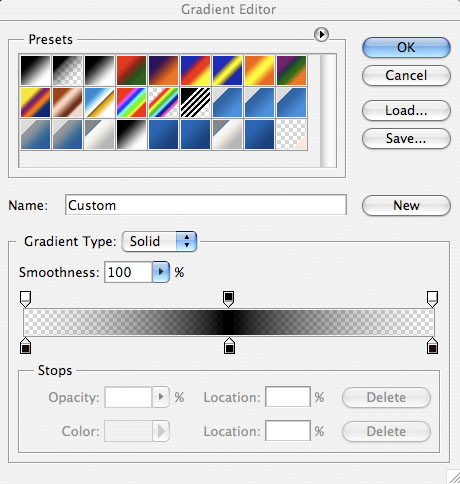This screenshot has height=484, width=460.
Task: Click the New gradient button
Action: (x=406, y=205)
